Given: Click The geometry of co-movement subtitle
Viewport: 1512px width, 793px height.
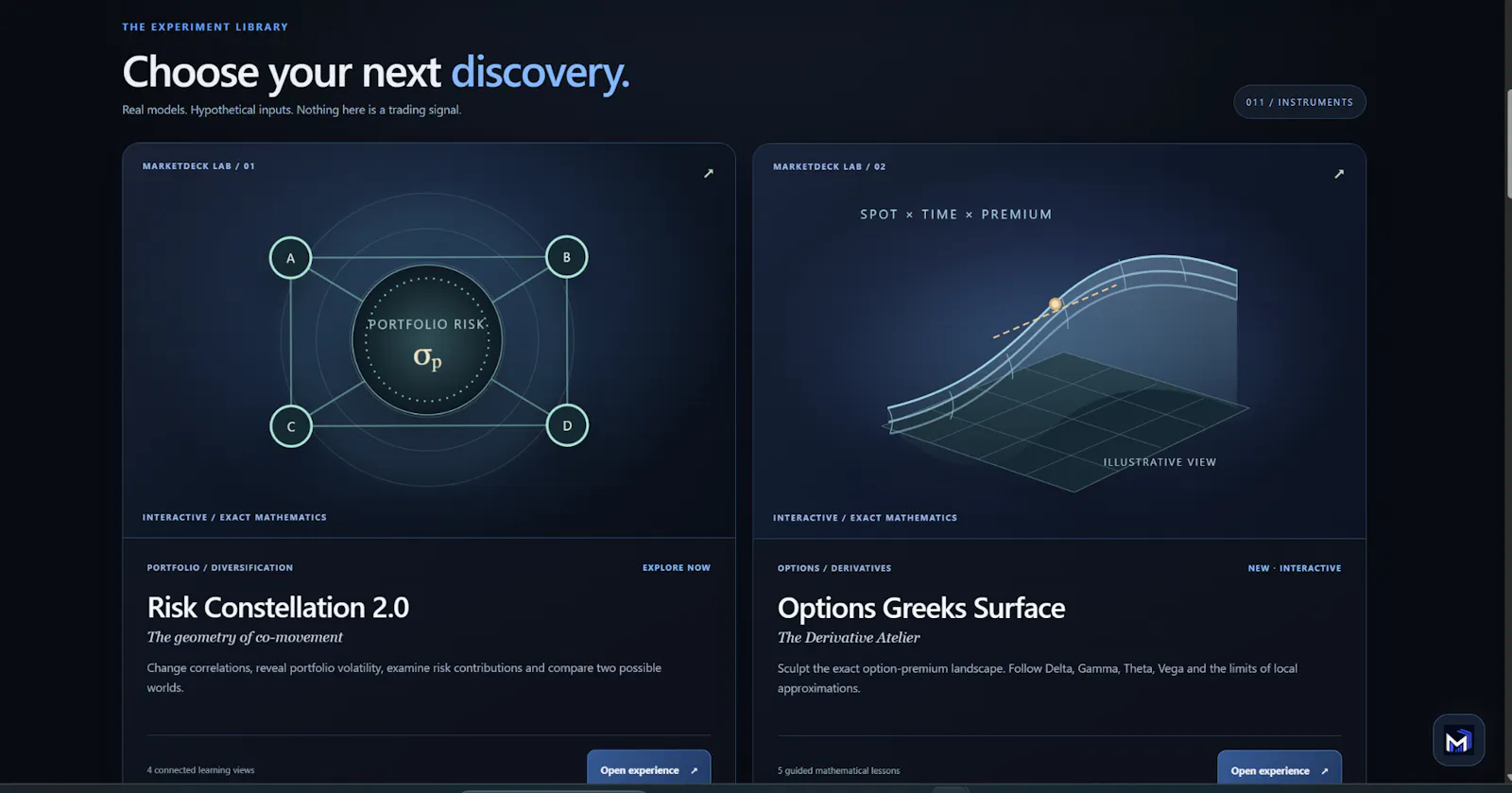Looking at the screenshot, I should [245, 637].
